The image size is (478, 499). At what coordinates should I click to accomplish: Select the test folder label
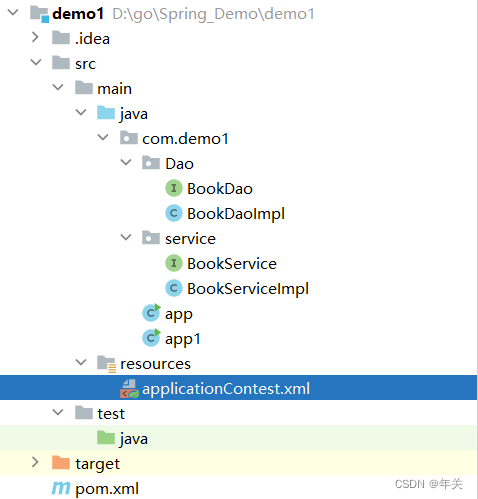point(111,414)
